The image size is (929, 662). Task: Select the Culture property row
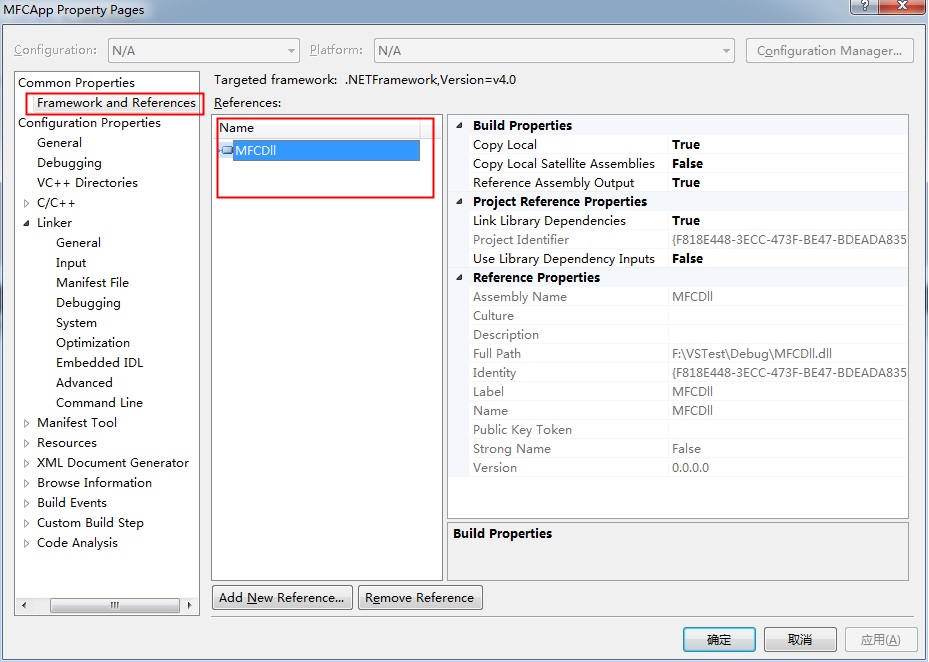[x=688, y=316]
